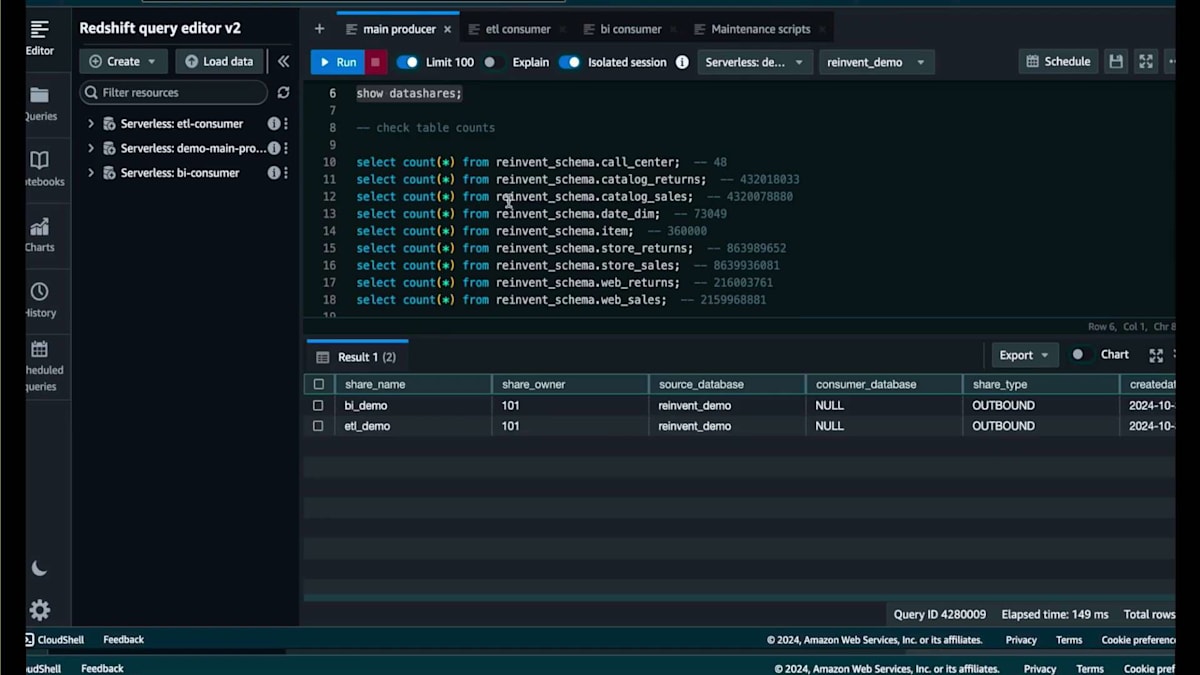Close the bi consumer tab

coord(673,30)
